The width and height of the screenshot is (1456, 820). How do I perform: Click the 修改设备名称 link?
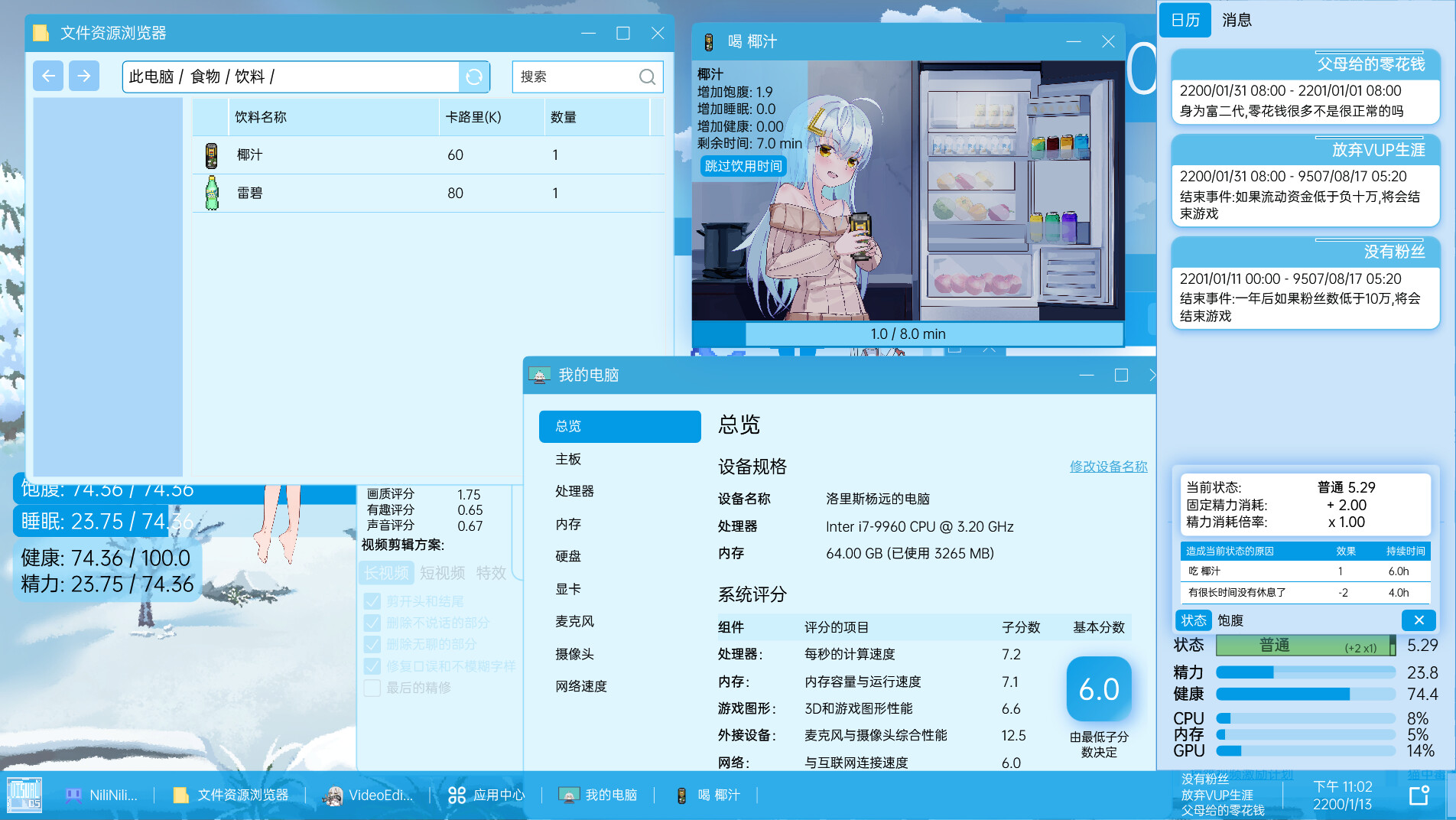pos(1108,467)
